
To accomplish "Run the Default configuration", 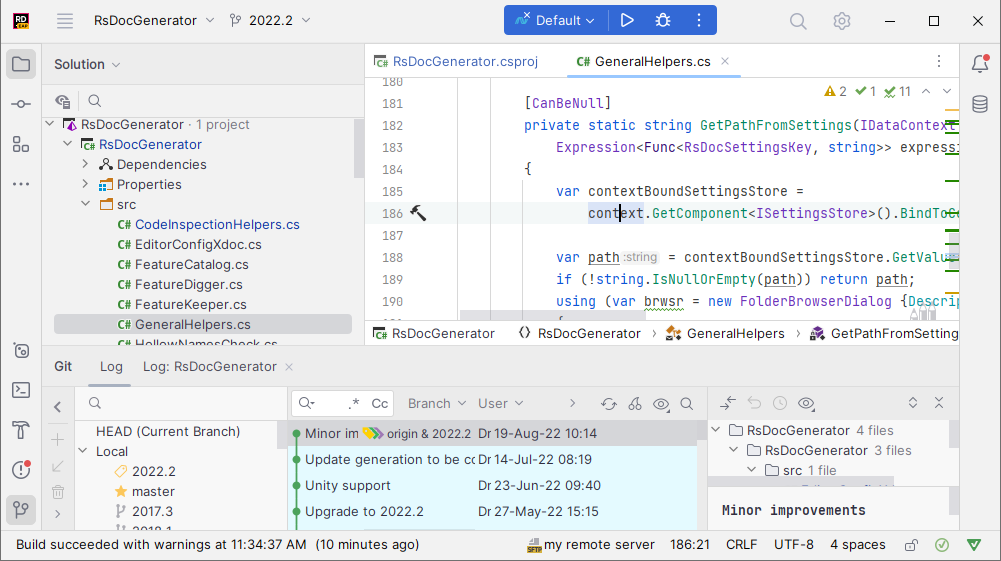I will (627, 20).
